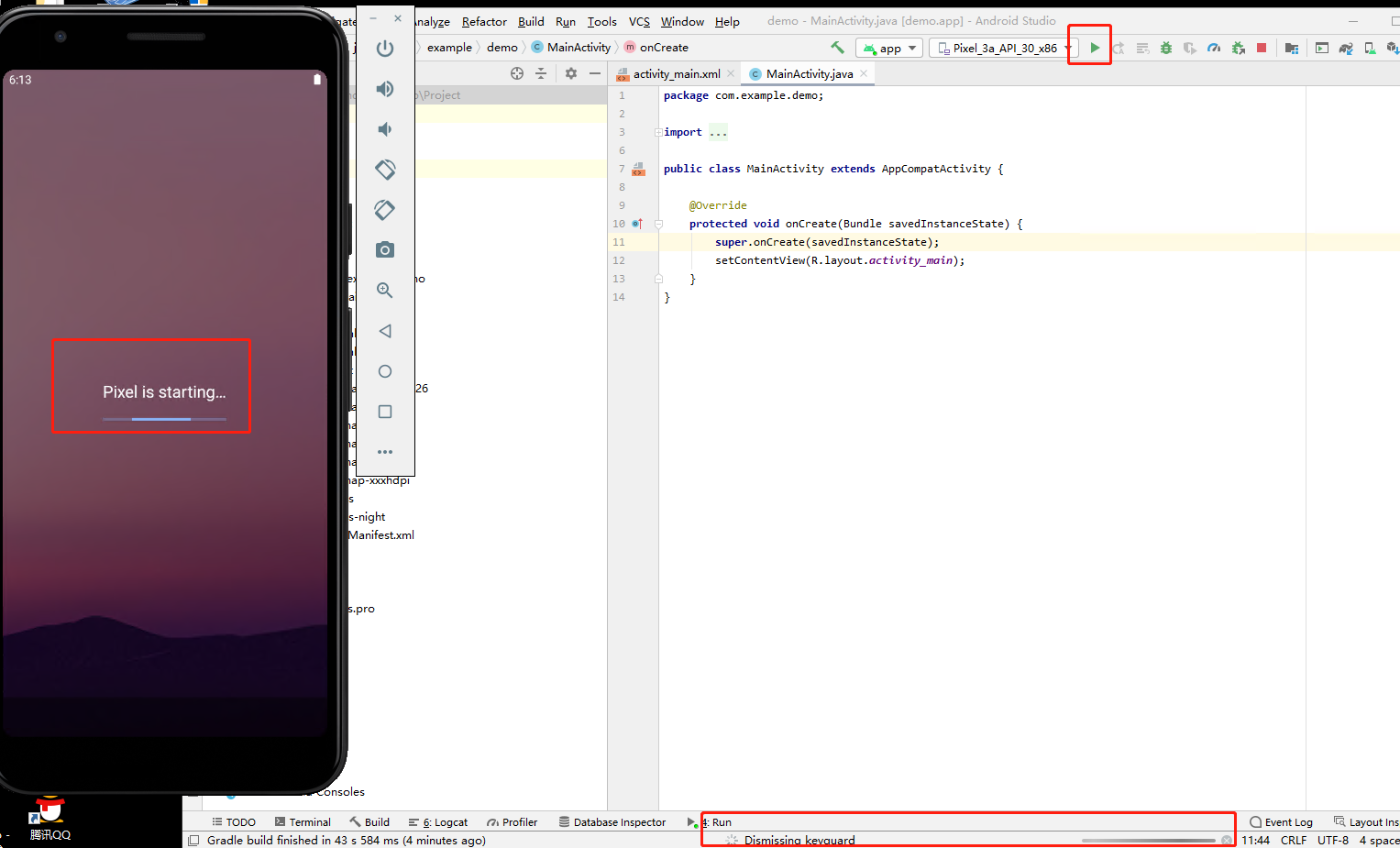Lower emulator volume with the volume down icon

[x=385, y=129]
